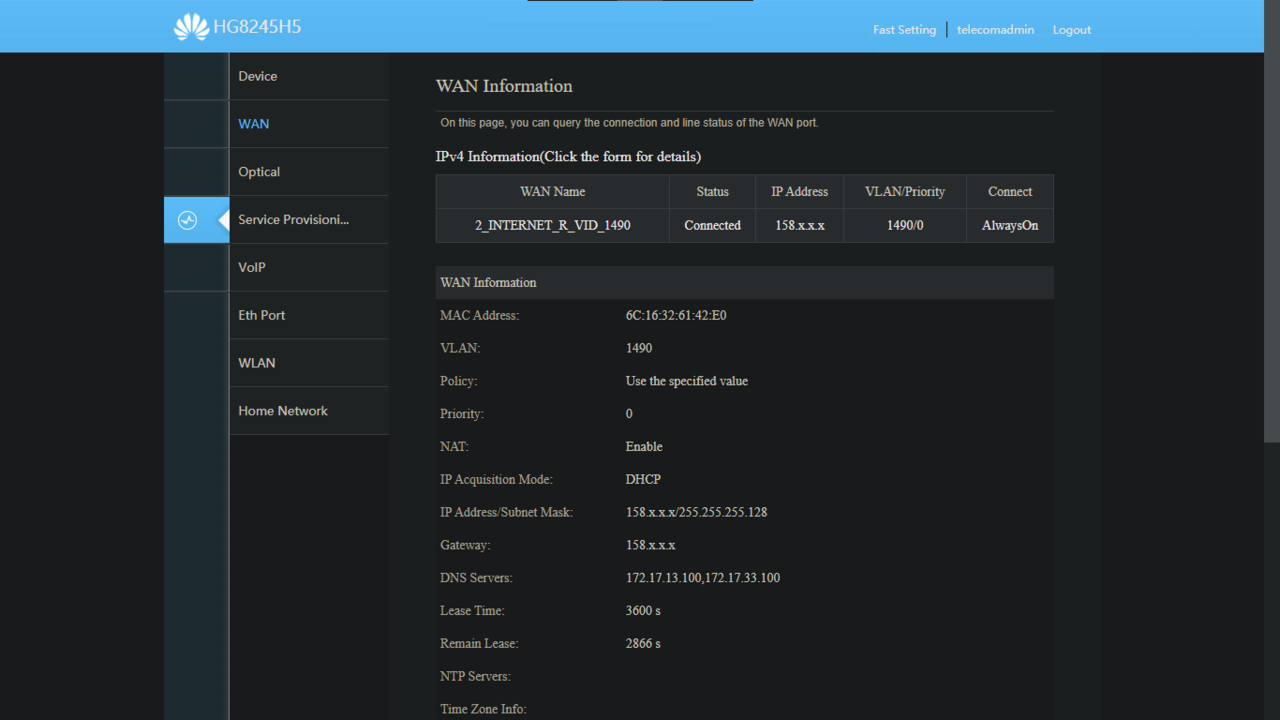Image resolution: width=1280 pixels, height=720 pixels.
Task: Log out using the Logout link
Action: pos(1071,30)
